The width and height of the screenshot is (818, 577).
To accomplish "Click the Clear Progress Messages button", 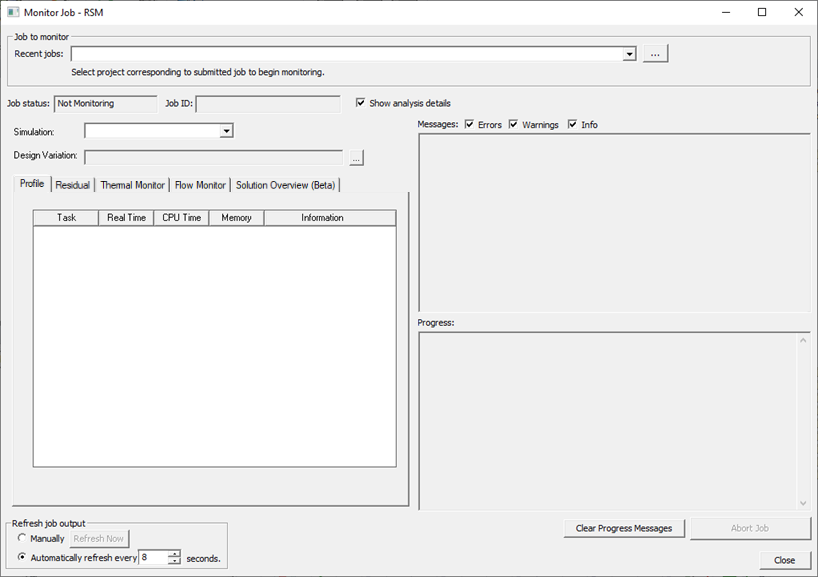I will pyautogui.click(x=624, y=528).
